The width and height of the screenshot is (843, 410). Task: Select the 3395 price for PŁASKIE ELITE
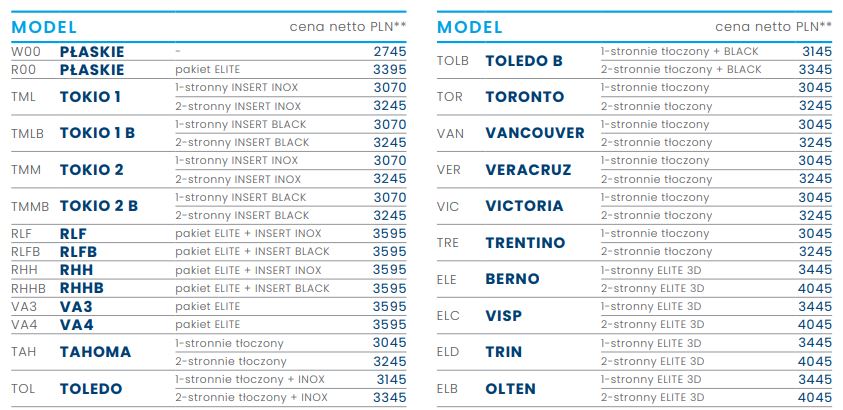tap(389, 70)
